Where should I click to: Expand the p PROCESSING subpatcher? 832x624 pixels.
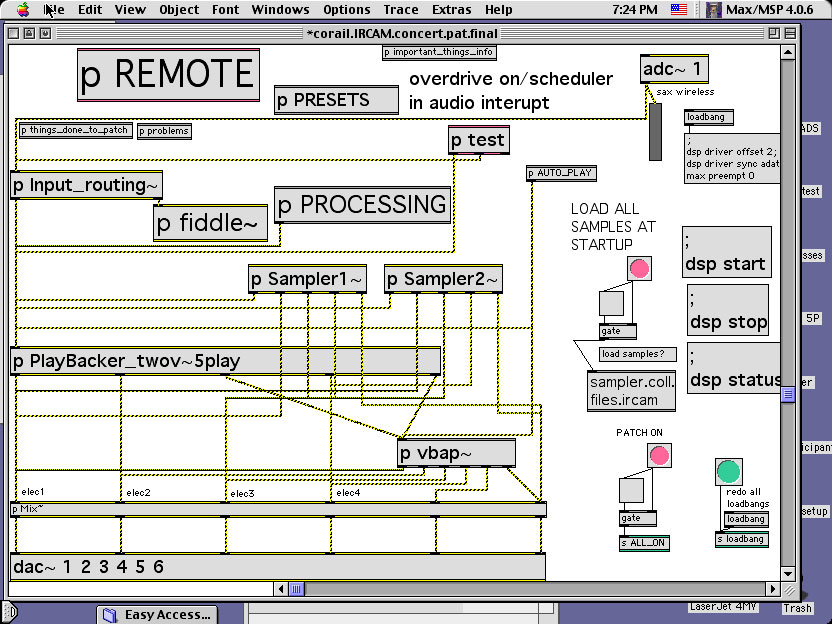pos(362,205)
